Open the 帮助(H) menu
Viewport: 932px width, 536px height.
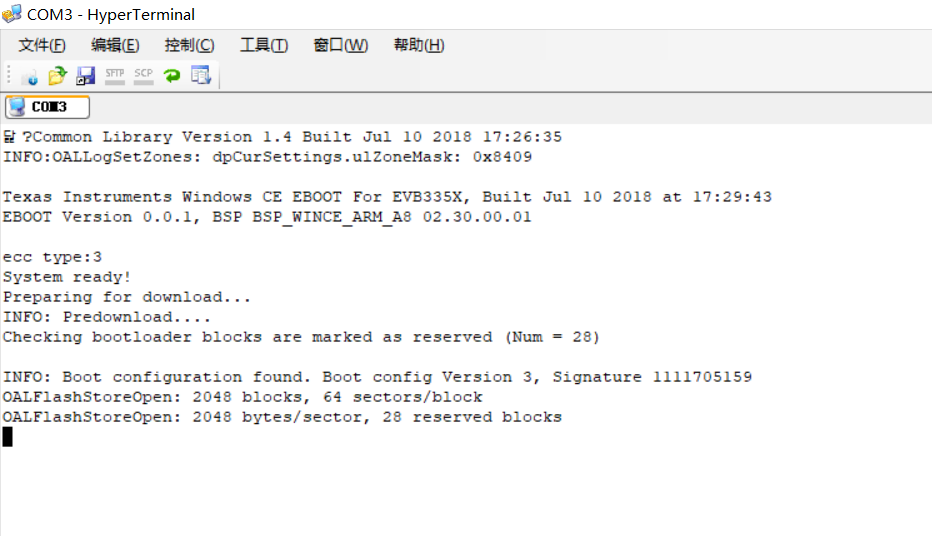coord(419,45)
